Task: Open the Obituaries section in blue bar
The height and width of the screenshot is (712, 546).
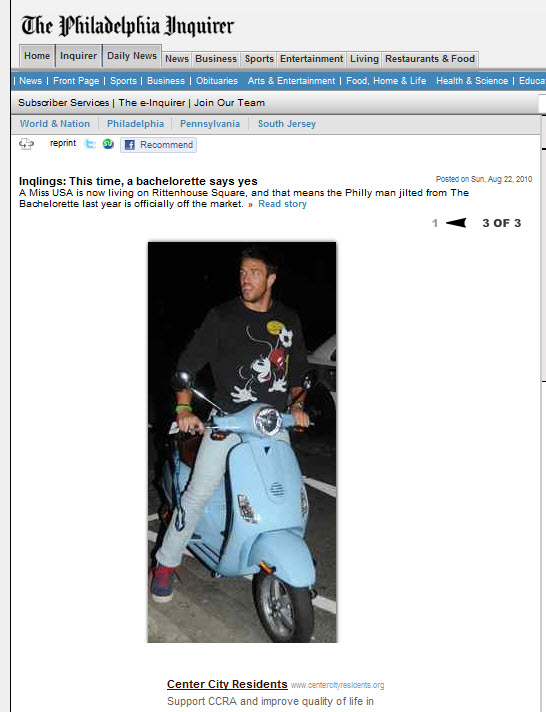Action: [217, 81]
